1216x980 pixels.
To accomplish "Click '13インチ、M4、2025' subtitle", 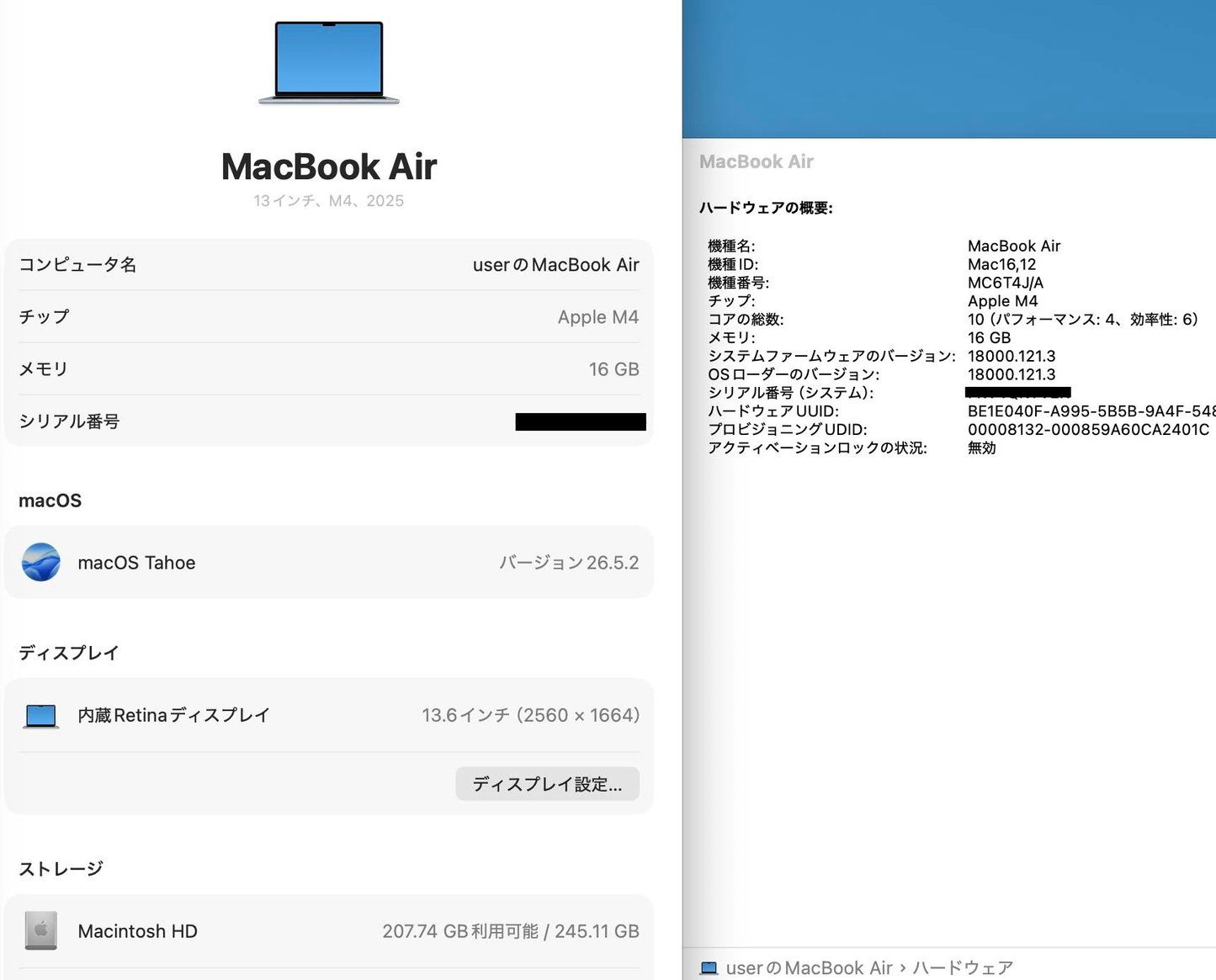I will pyautogui.click(x=329, y=201).
